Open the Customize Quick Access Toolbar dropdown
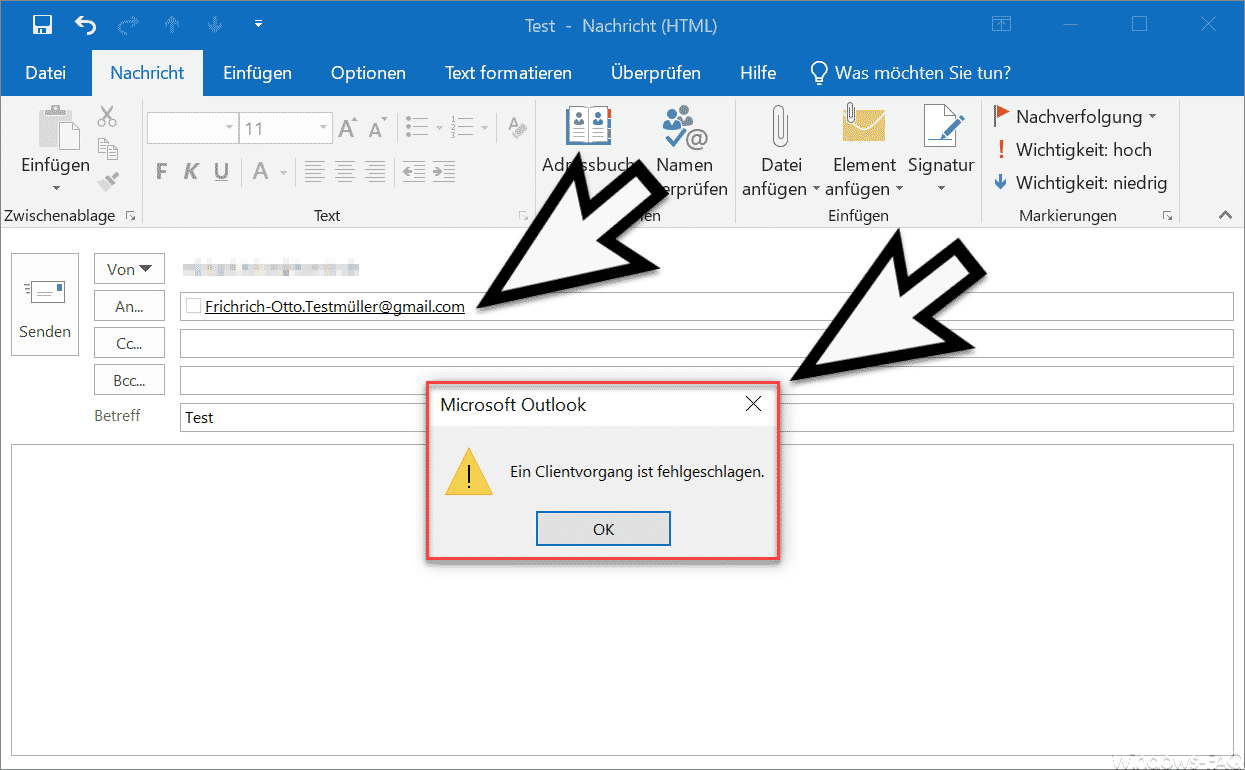1245x770 pixels. [258, 23]
